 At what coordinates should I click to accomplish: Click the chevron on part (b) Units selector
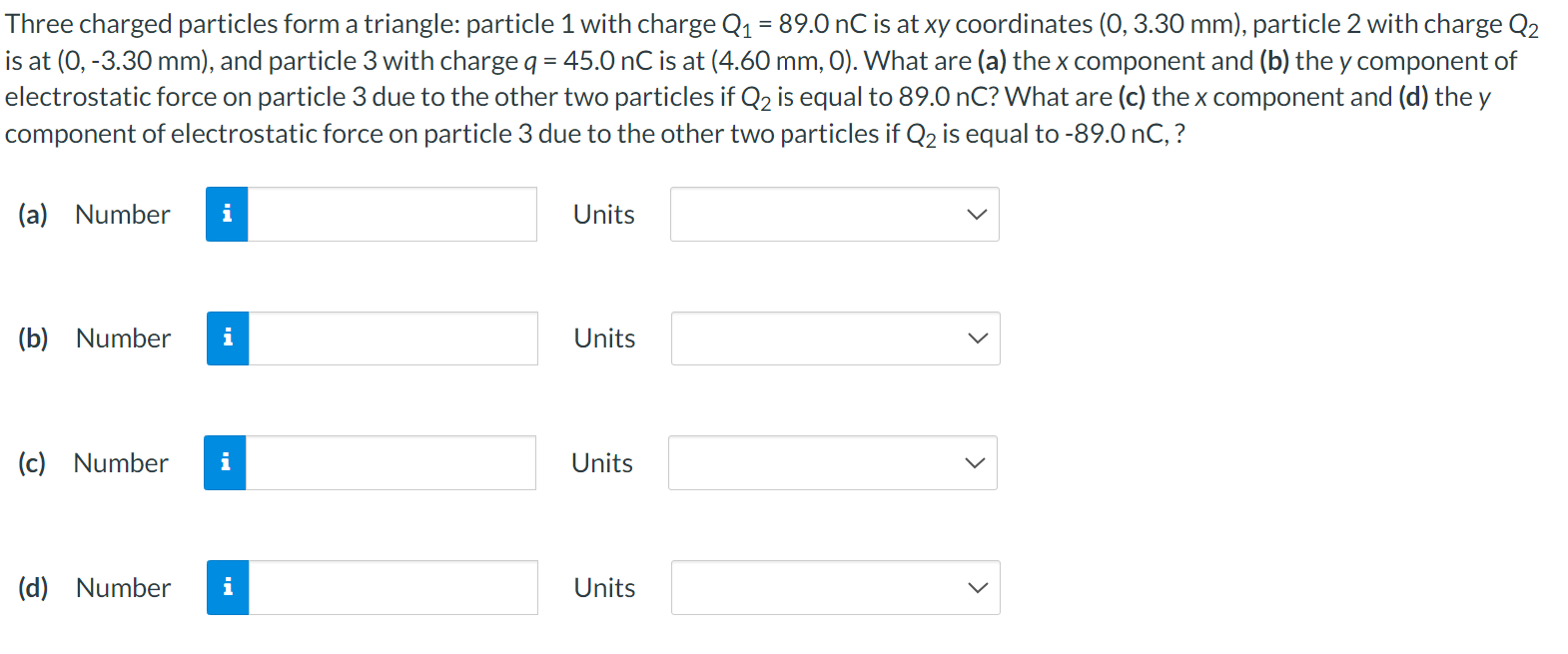(x=976, y=338)
